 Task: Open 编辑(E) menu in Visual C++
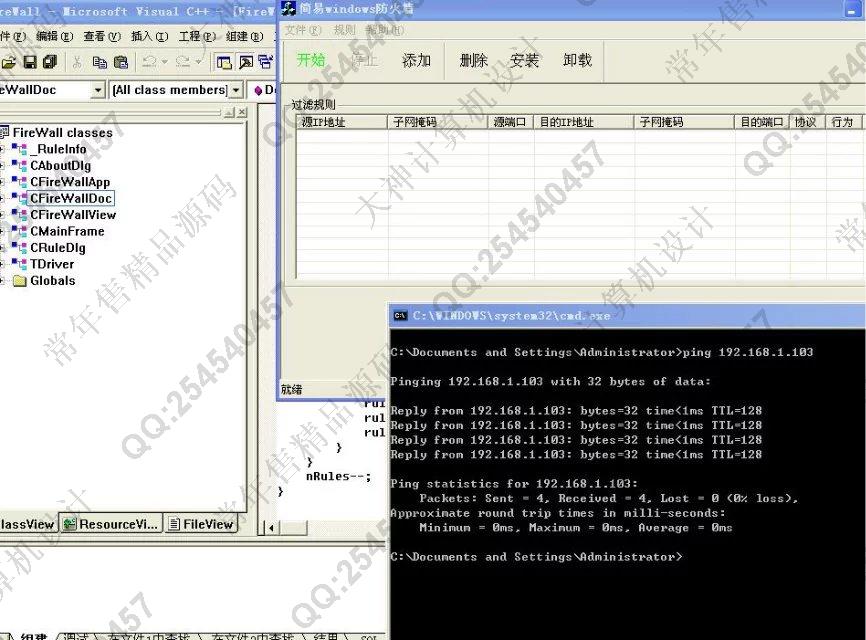pos(54,36)
